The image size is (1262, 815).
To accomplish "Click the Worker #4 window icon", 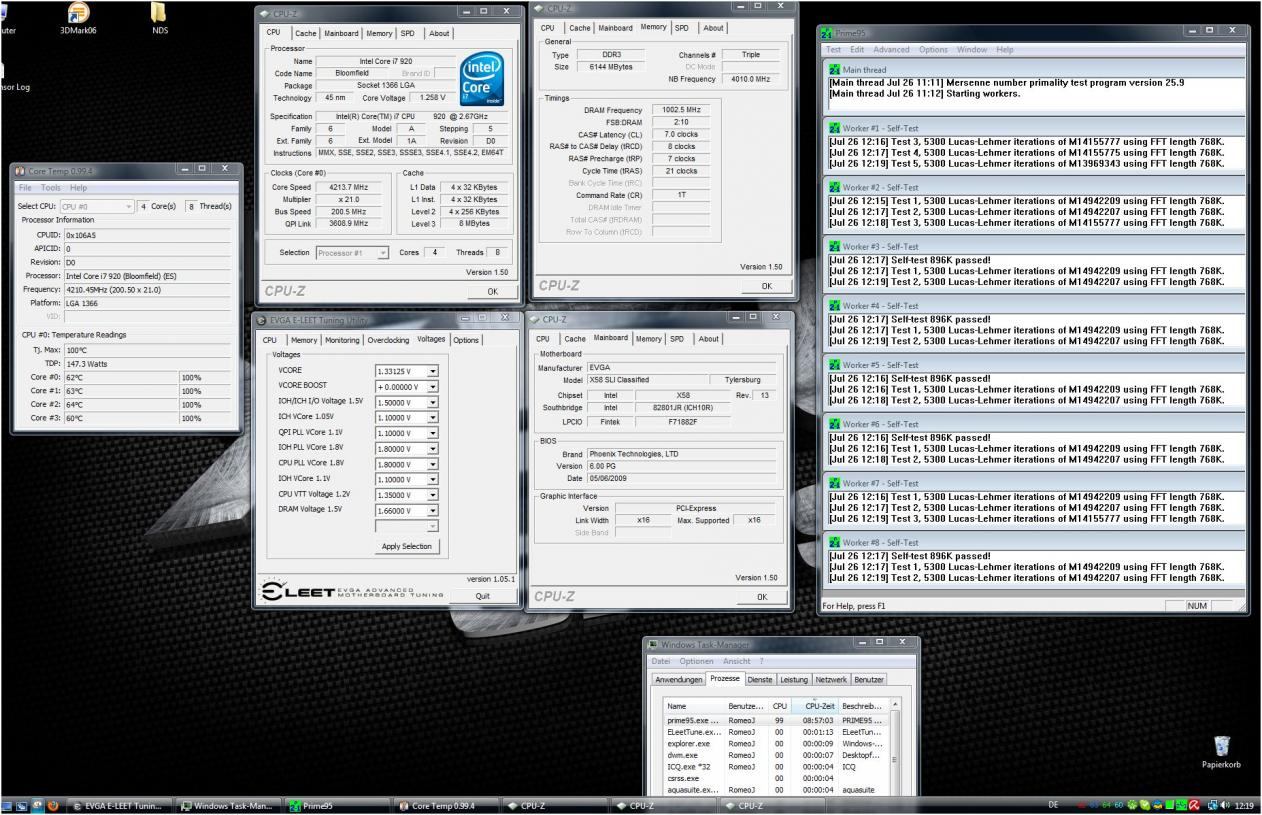I will [x=834, y=306].
